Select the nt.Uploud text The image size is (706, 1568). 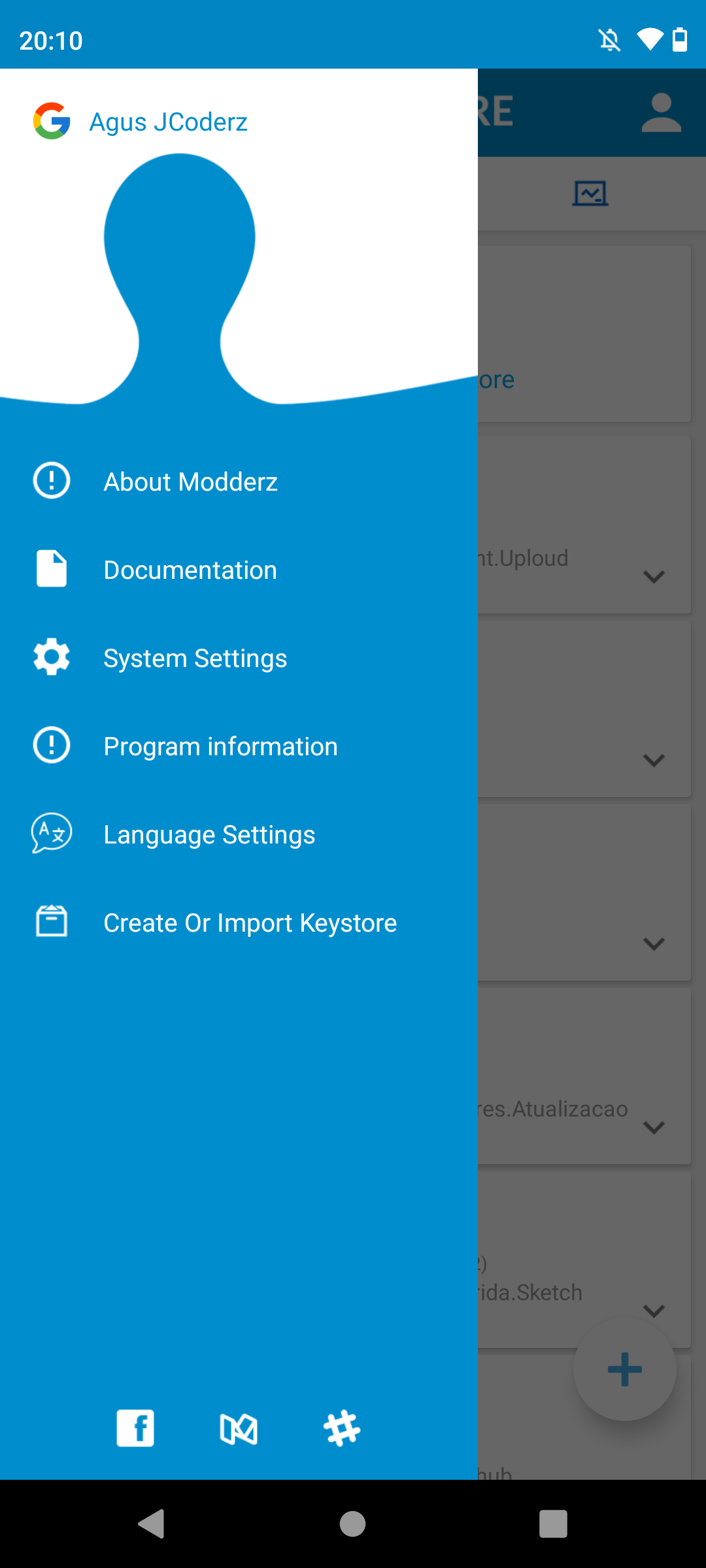[x=523, y=558]
